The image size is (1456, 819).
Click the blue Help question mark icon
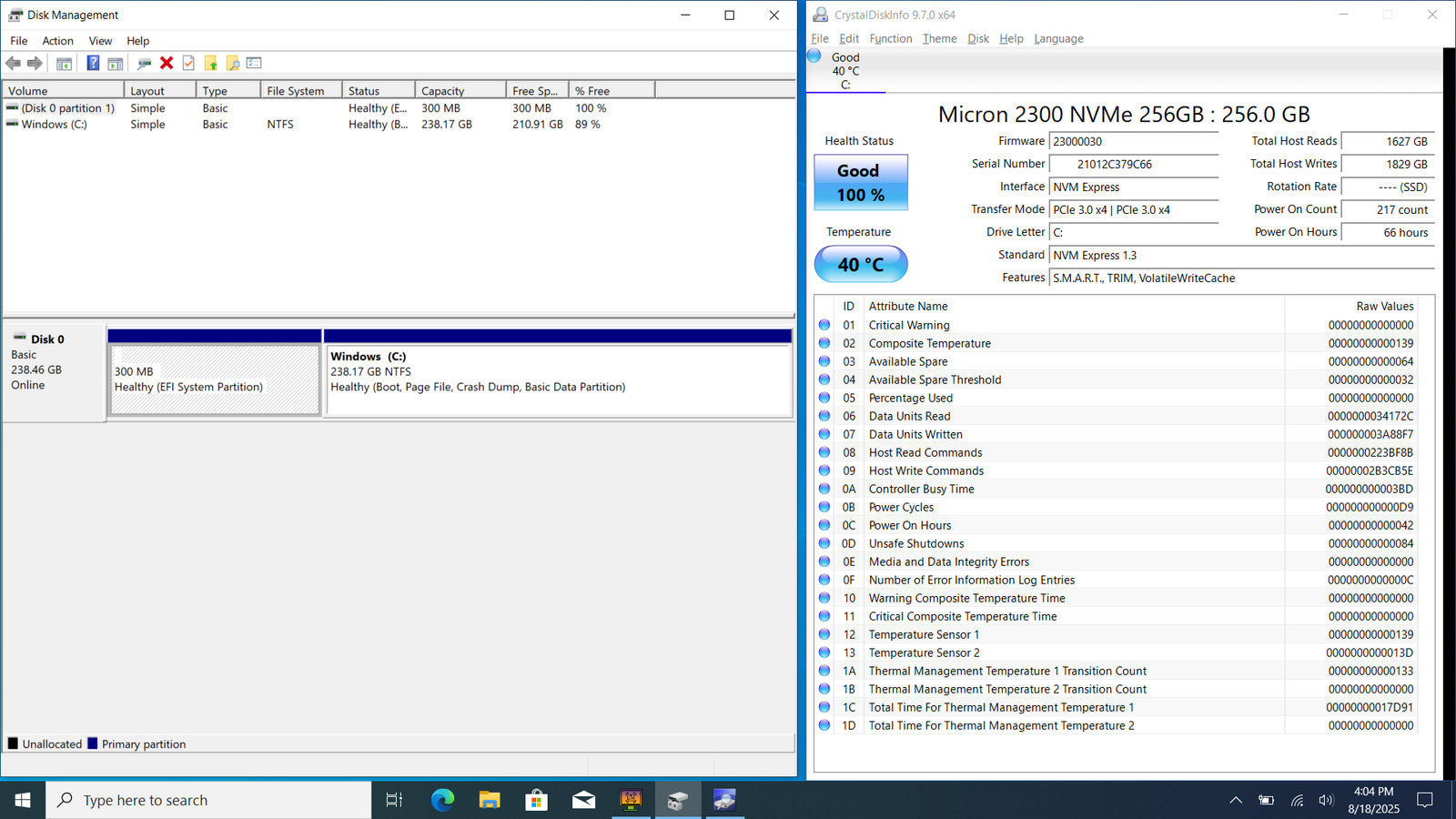tap(93, 63)
